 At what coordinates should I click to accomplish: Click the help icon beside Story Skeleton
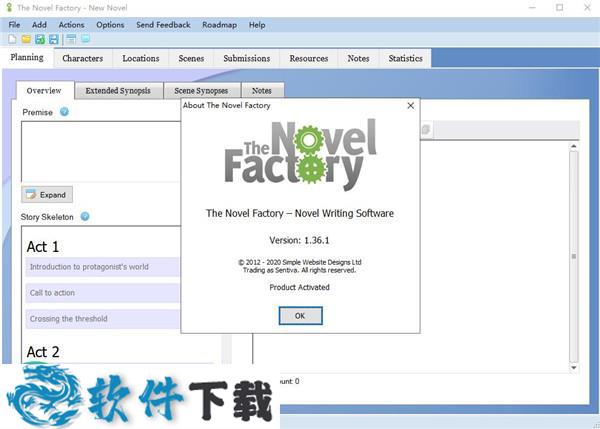[85, 217]
